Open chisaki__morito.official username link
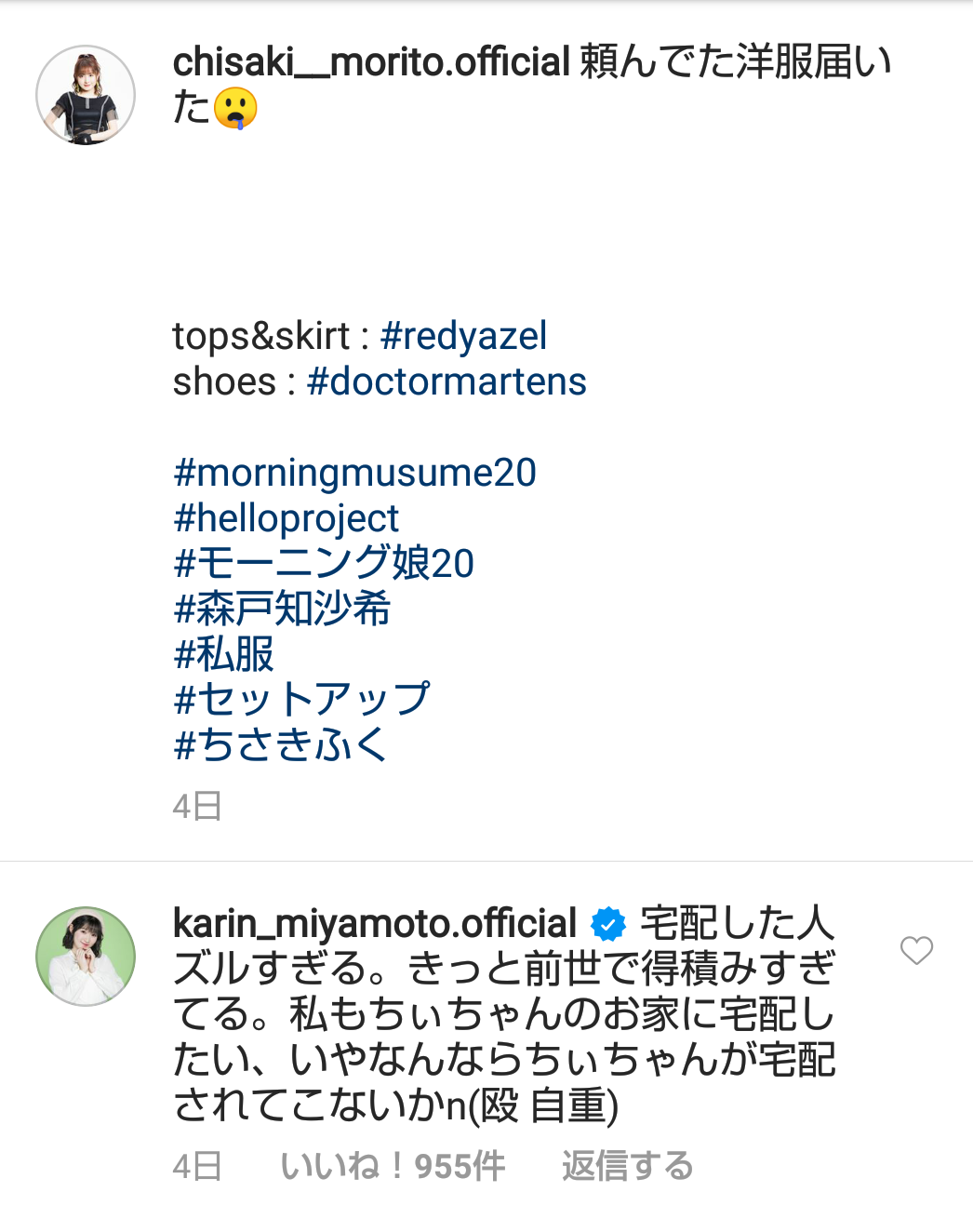The height and width of the screenshot is (1232, 973). pos(371,62)
